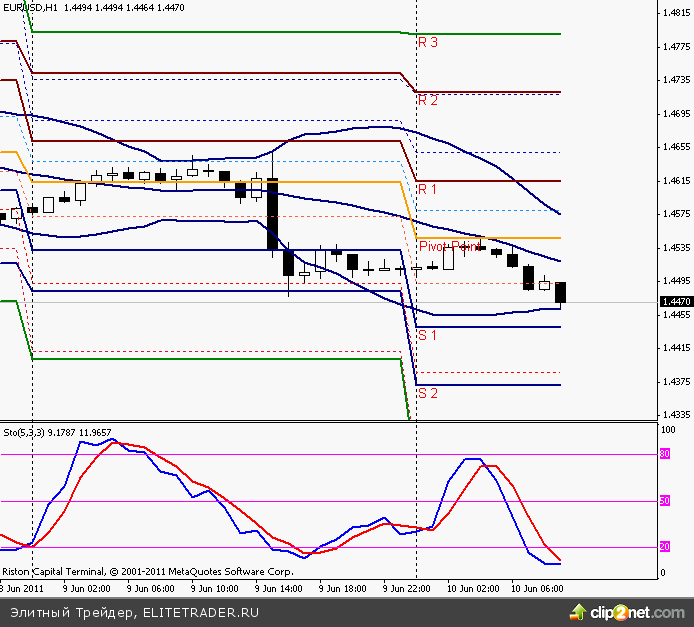Click the magenta 20 level marker

(664, 547)
